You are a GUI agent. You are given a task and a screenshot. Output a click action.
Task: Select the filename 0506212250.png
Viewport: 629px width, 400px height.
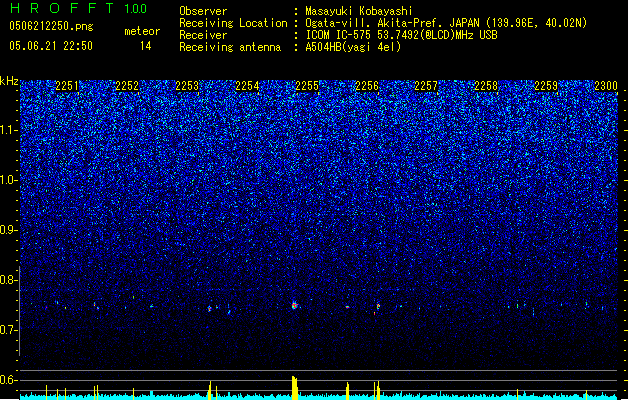click(x=51, y=27)
